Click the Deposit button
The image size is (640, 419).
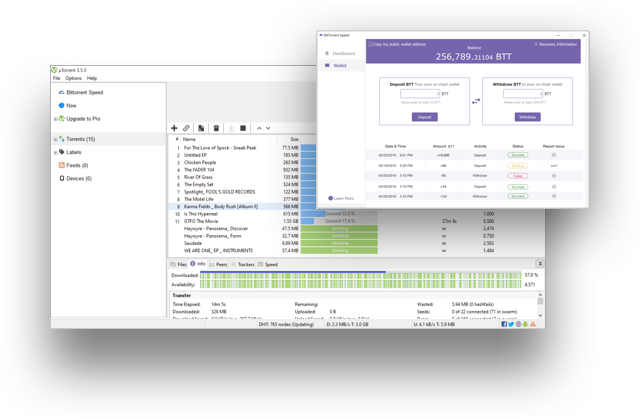[424, 117]
